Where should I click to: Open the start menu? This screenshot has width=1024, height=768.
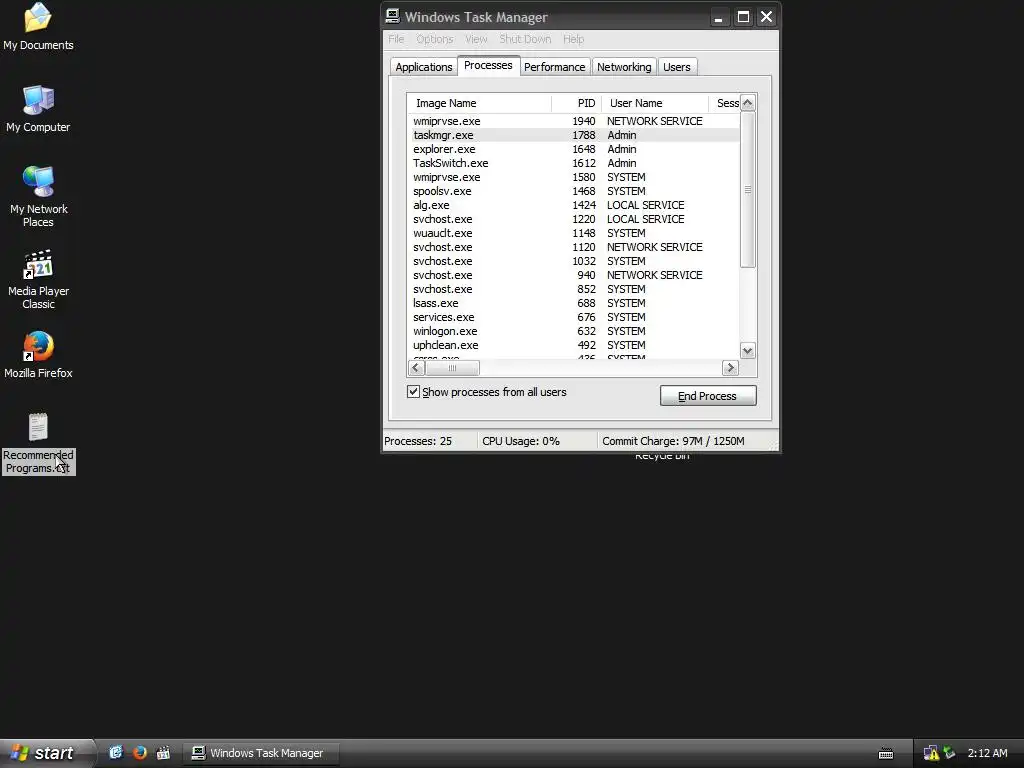coord(47,753)
